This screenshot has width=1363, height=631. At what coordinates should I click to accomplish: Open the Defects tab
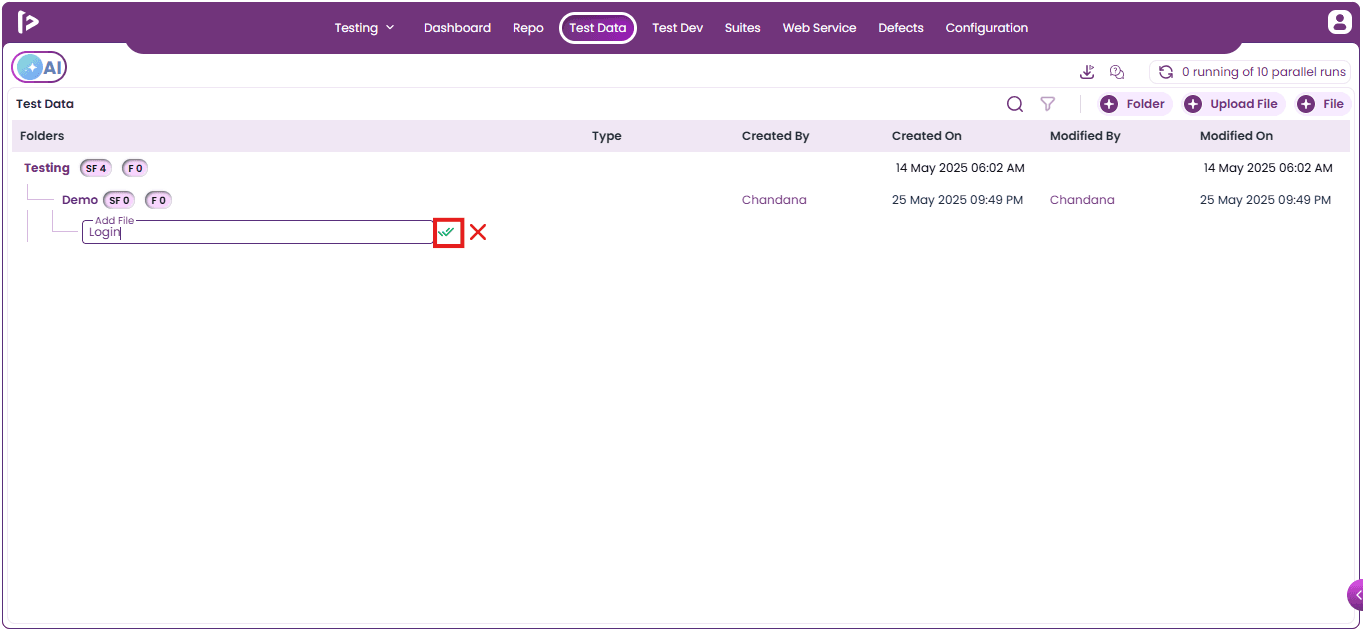901,28
